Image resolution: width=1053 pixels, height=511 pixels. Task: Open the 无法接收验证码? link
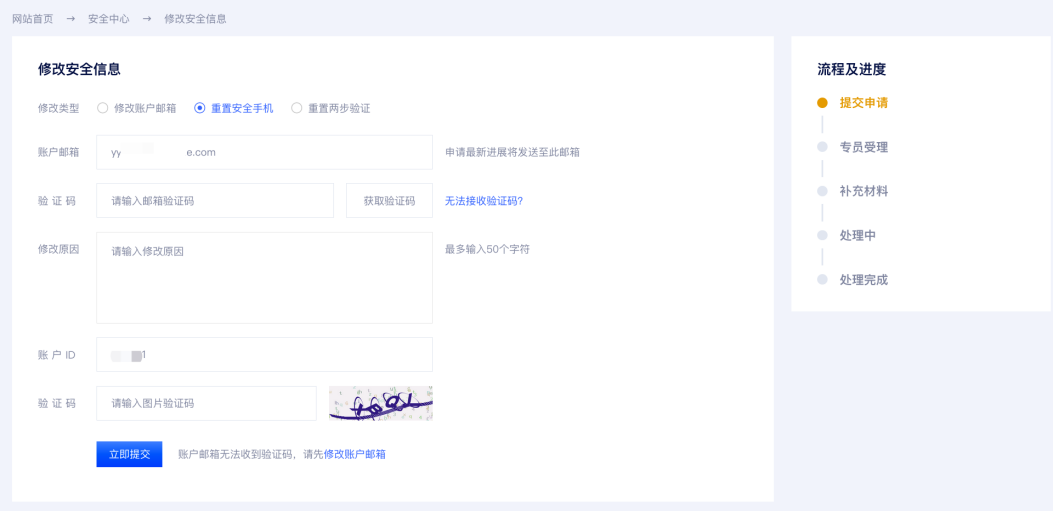click(x=484, y=201)
